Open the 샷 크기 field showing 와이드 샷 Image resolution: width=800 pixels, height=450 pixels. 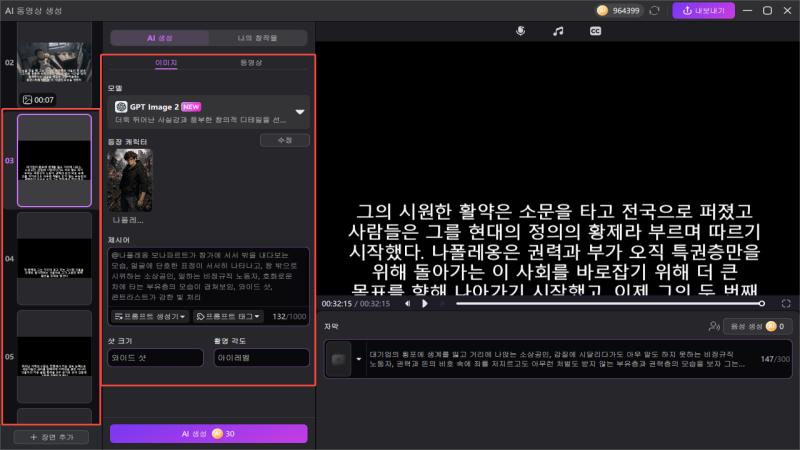point(156,358)
